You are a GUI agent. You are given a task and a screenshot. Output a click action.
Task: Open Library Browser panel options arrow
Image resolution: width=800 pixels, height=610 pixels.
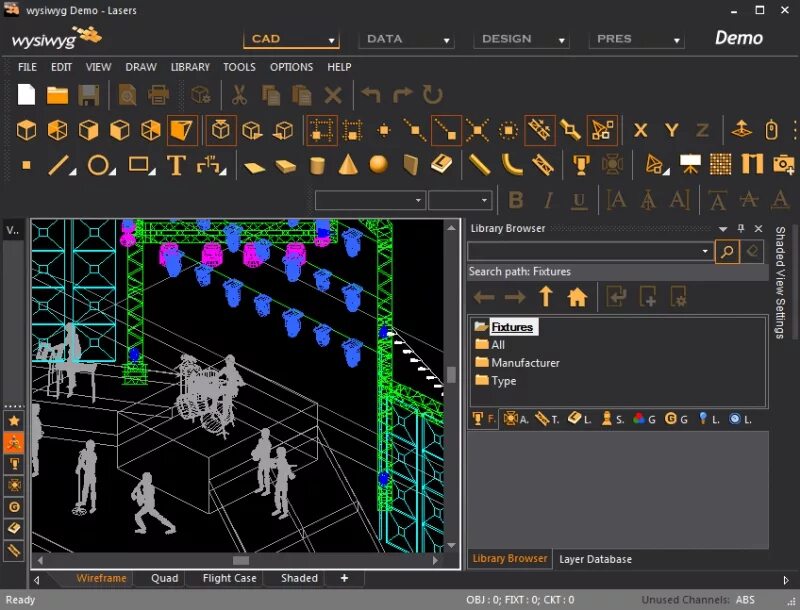click(723, 228)
